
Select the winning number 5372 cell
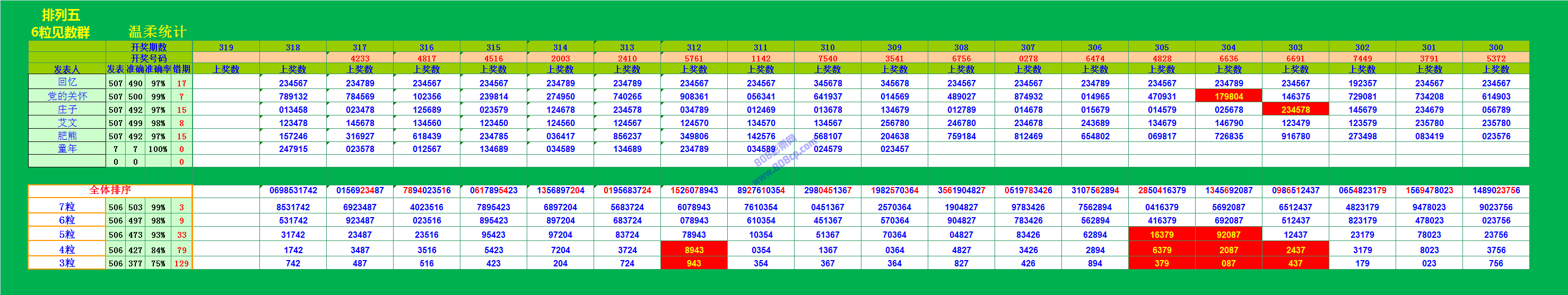(1495, 58)
